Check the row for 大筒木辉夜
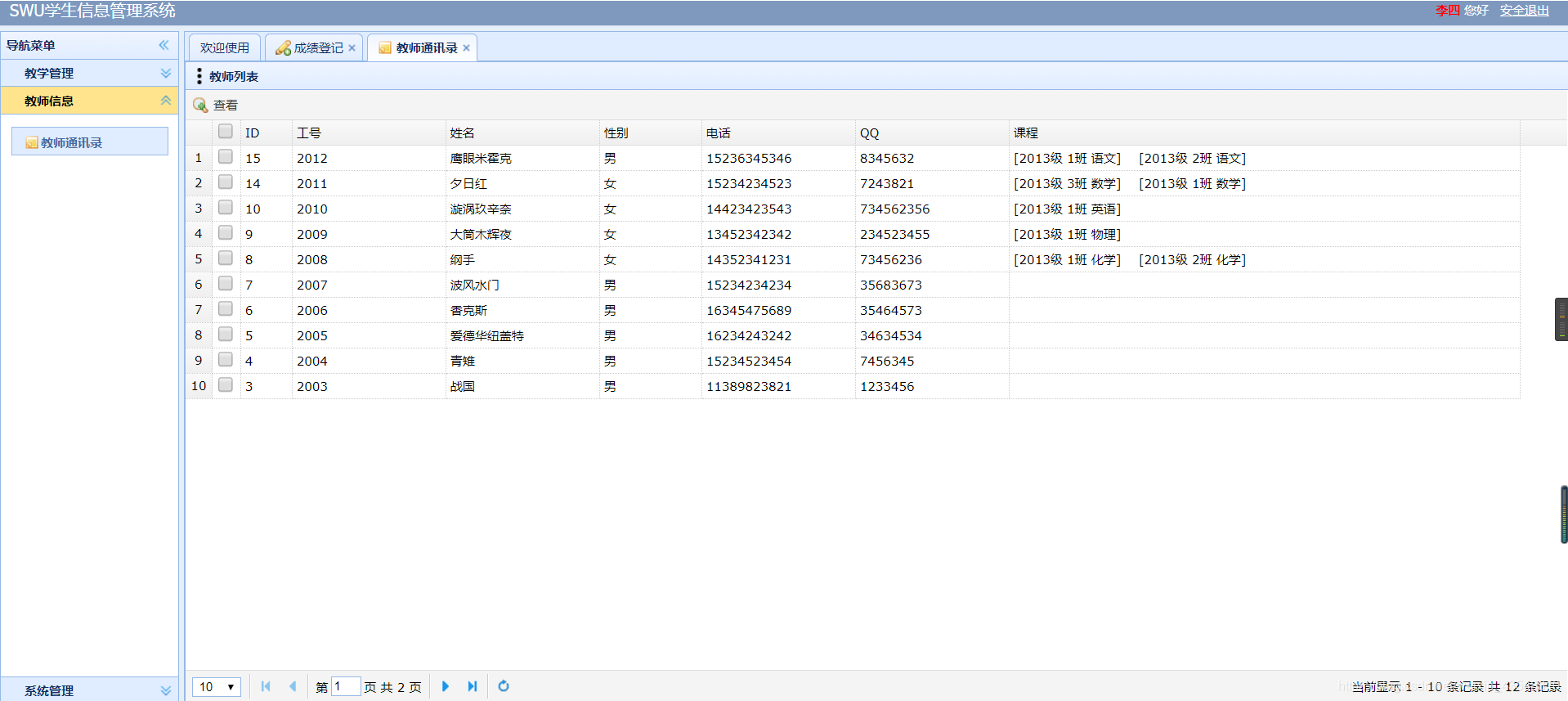The image size is (1568, 701). point(226,233)
